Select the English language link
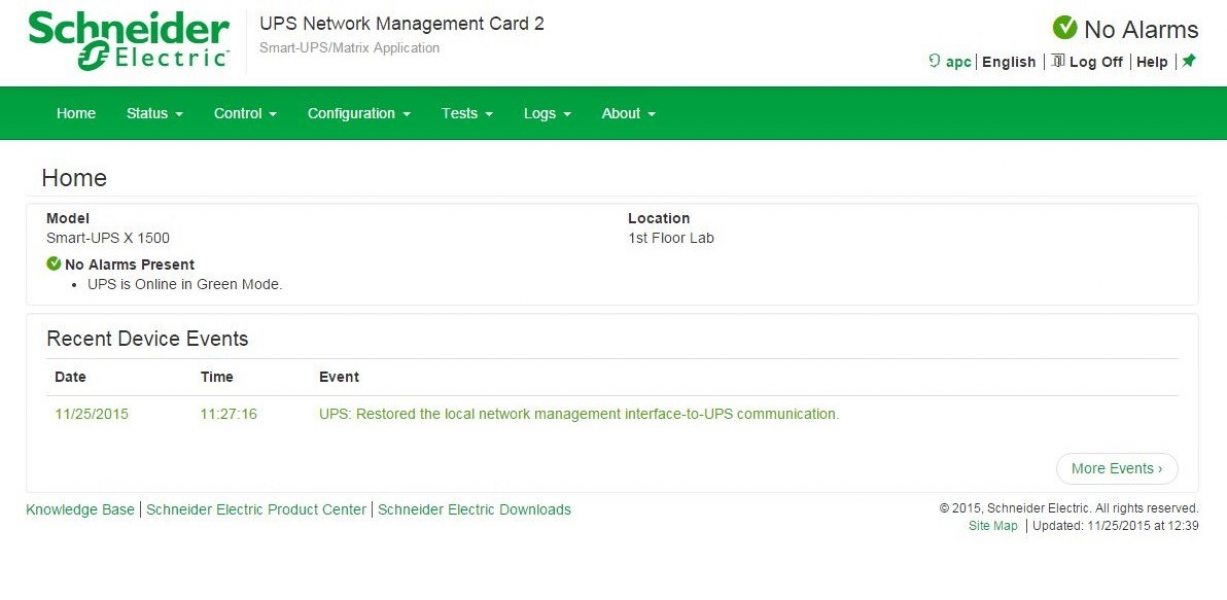 tap(1009, 62)
